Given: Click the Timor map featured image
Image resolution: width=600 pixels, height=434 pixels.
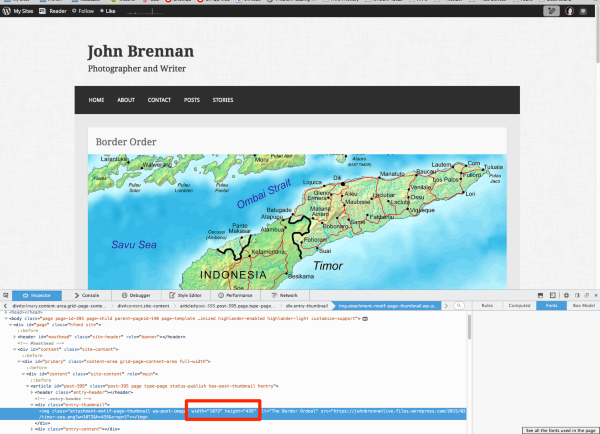Looking at the screenshot, I should tap(297, 222).
